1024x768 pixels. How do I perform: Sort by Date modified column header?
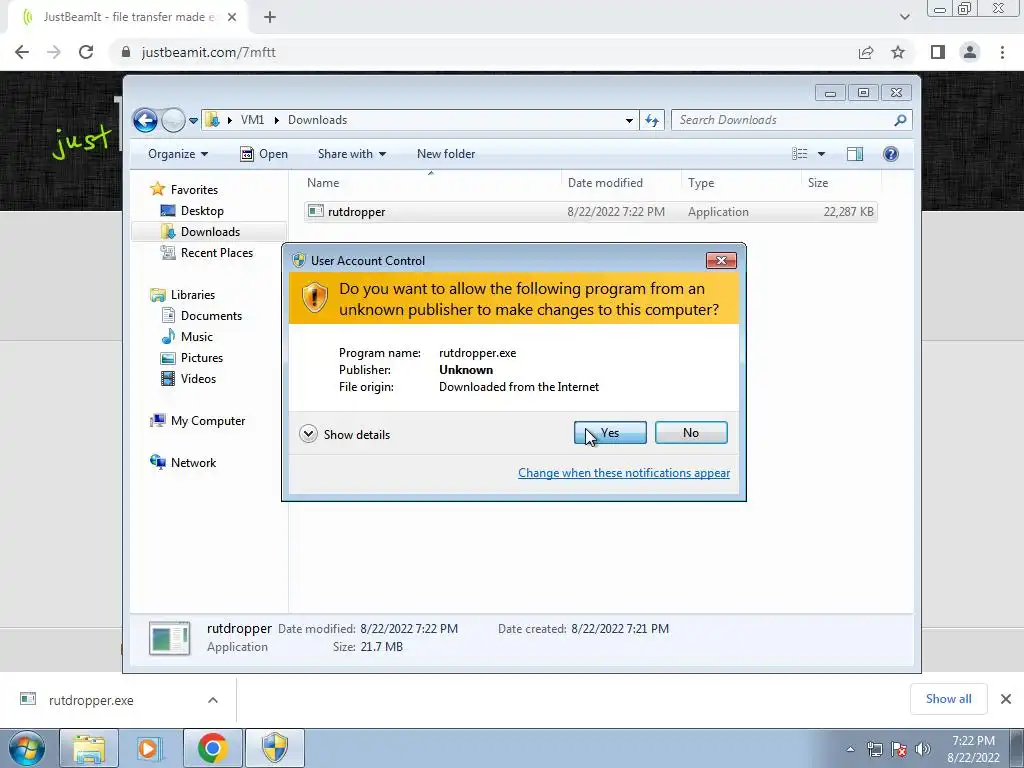point(621,183)
